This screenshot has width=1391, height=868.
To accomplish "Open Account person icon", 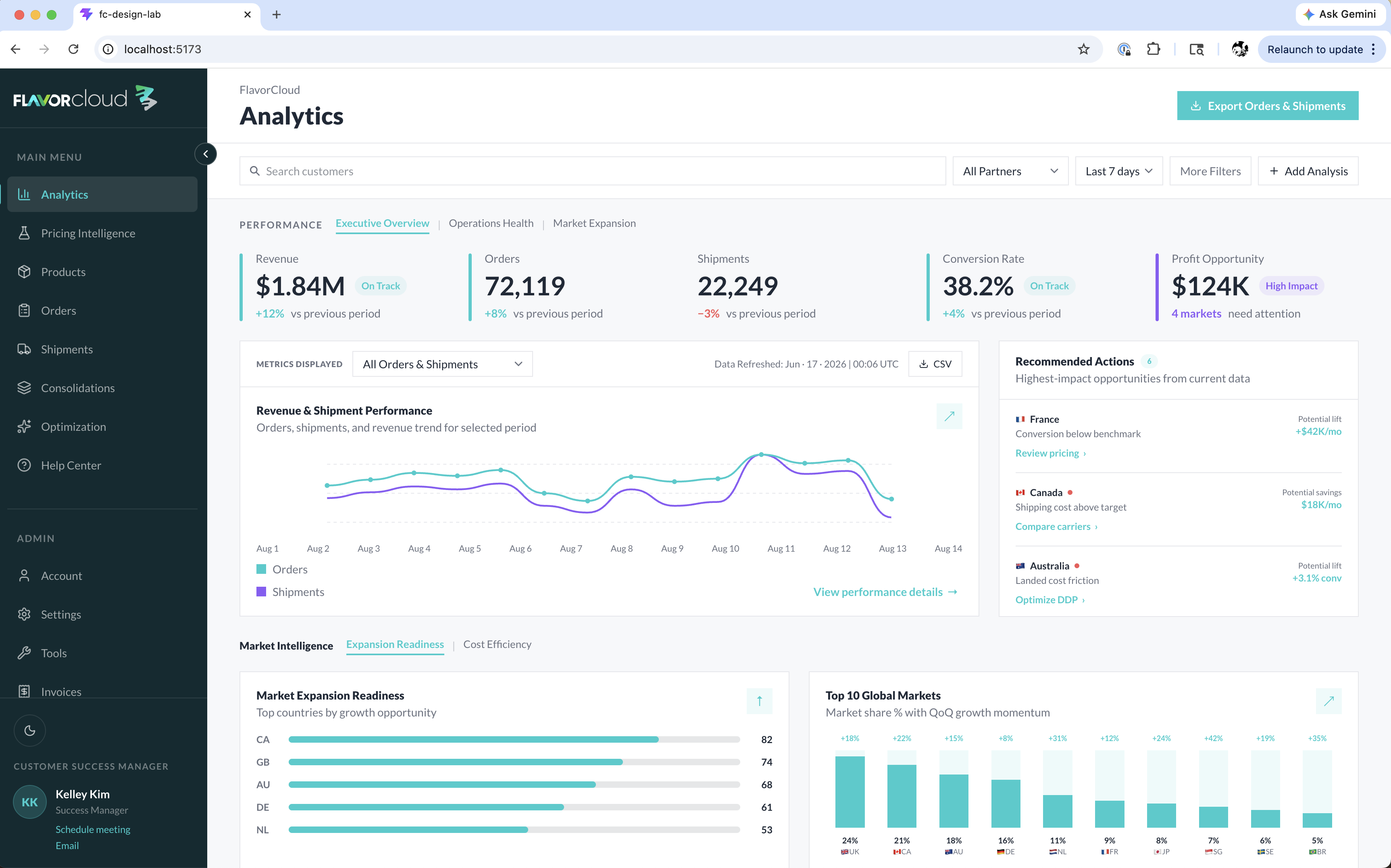I will click(x=24, y=575).
